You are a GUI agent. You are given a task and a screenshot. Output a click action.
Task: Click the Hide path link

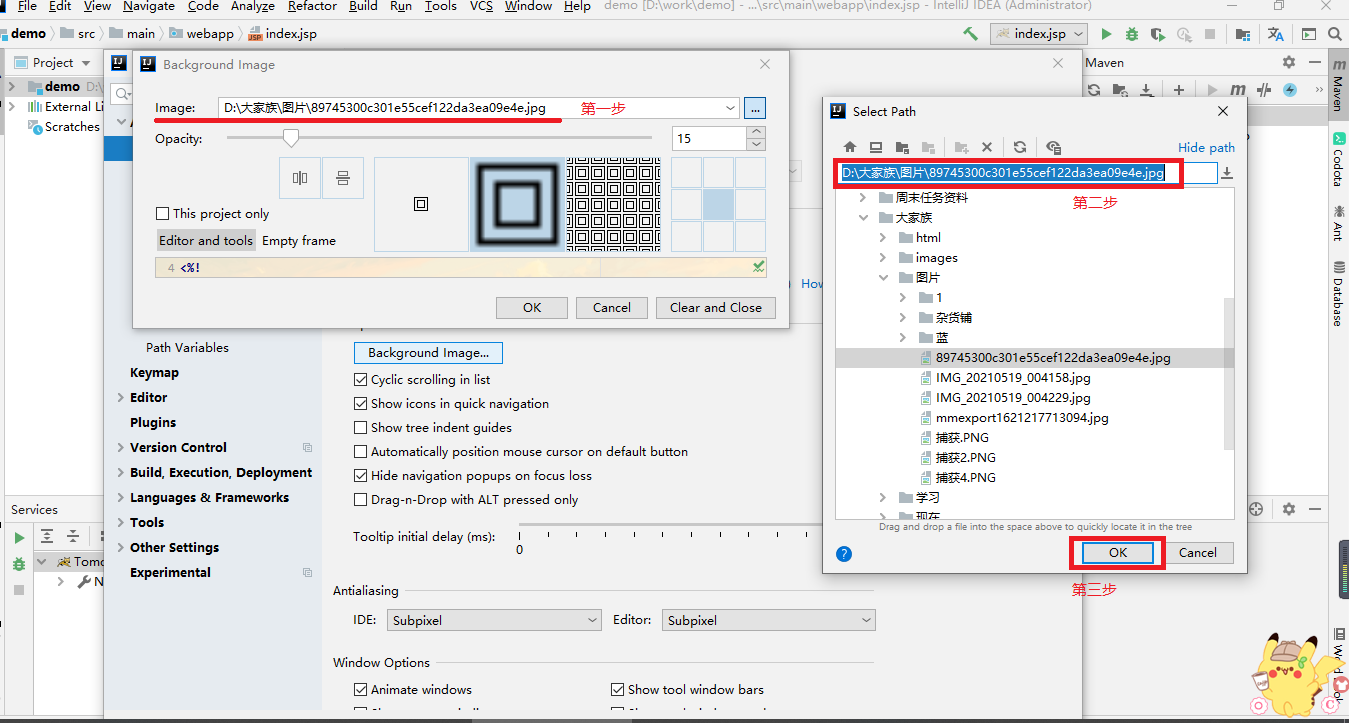pos(1206,147)
